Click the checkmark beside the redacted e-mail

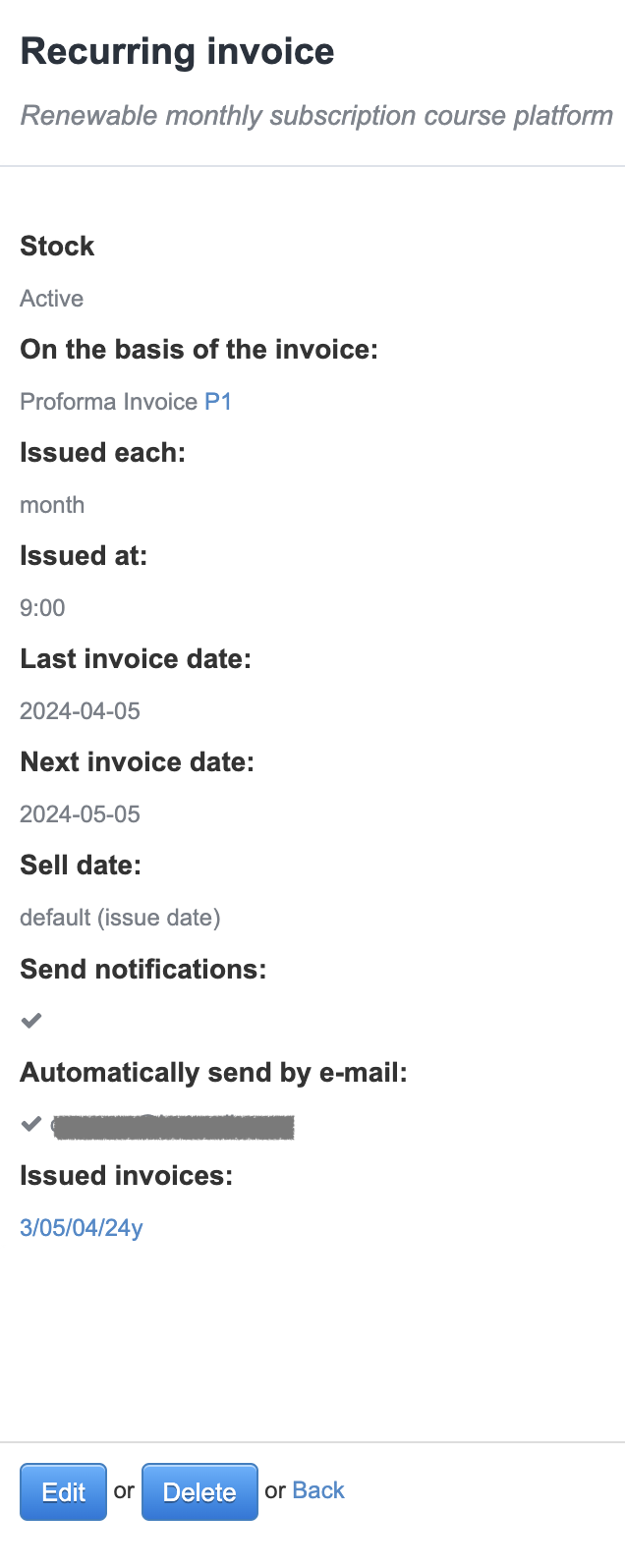click(x=31, y=1124)
